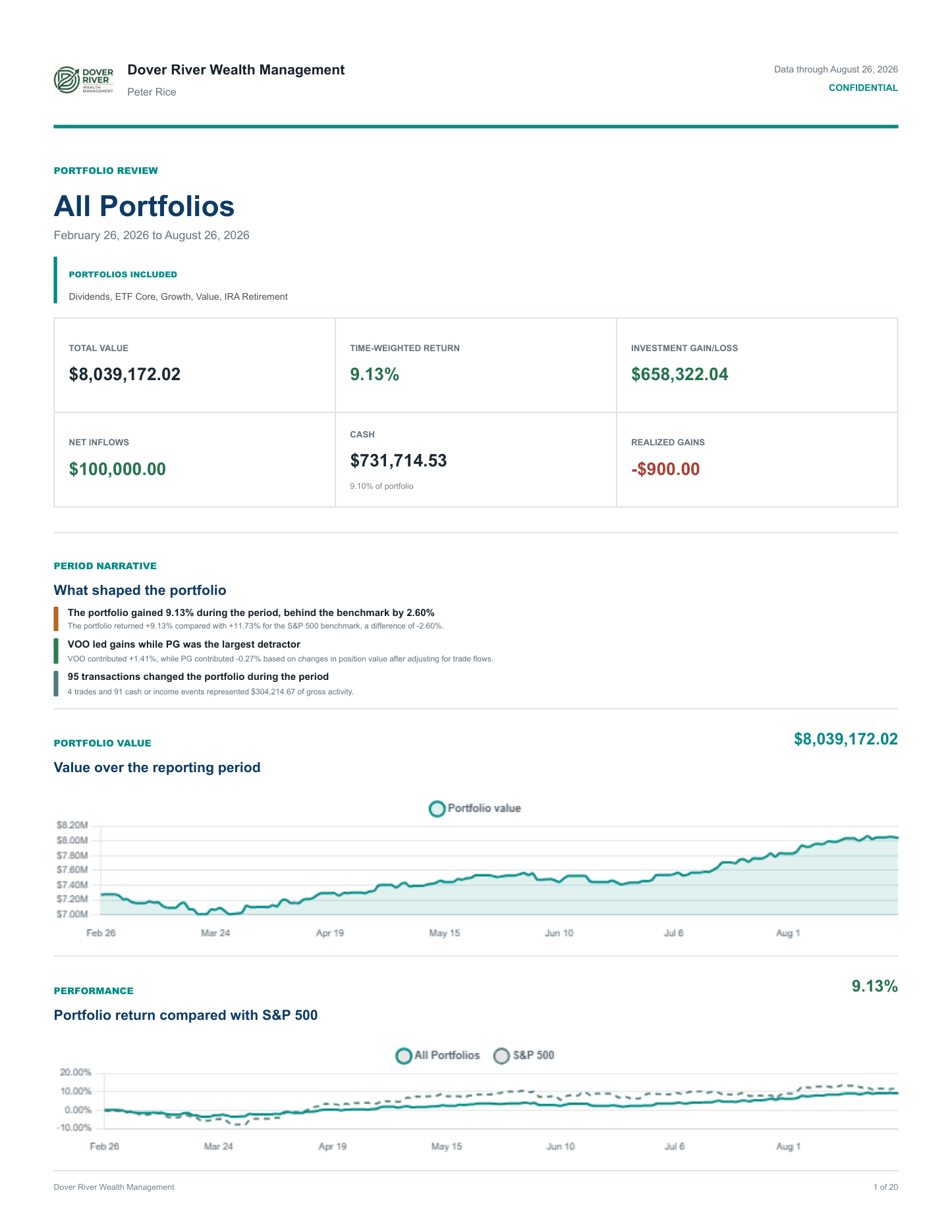Image resolution: width=952 pixels, height=1232 pixels.
Task: Click the PORTFOLIO REVIEW section label
Action: (106, 171)
